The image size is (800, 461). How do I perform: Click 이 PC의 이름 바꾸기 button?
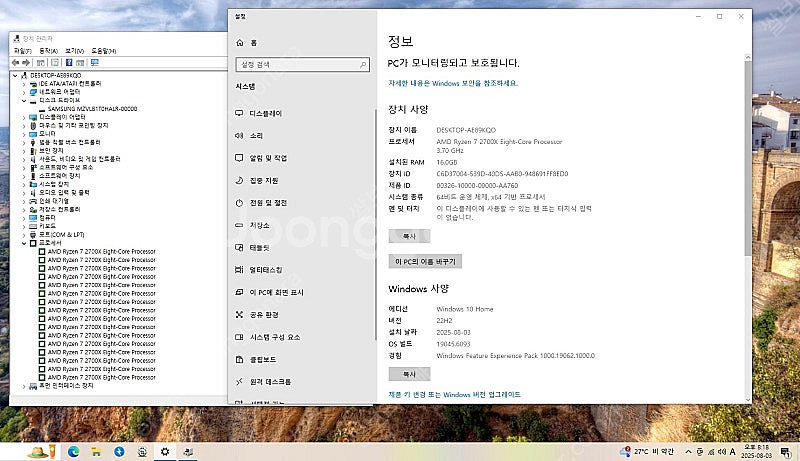tap(425, 262)
